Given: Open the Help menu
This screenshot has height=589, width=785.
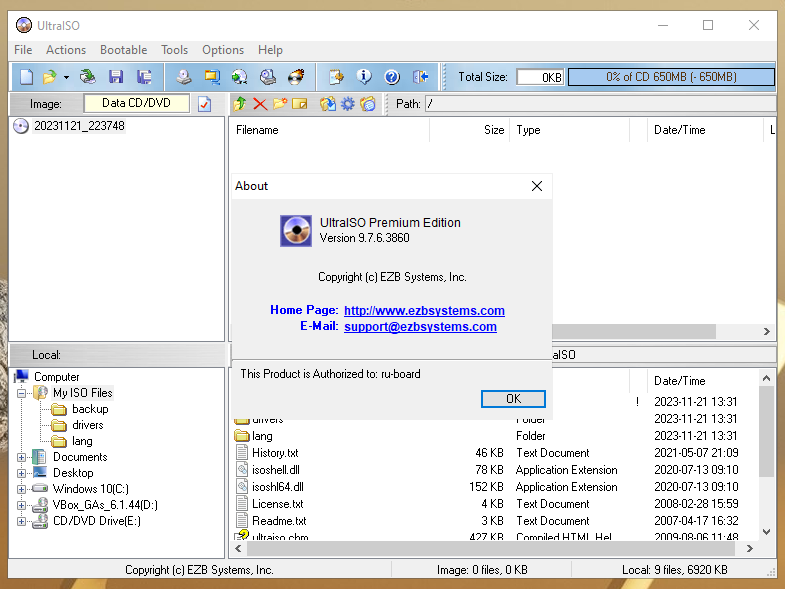Looking at the screenshot, I should [270, 50].
